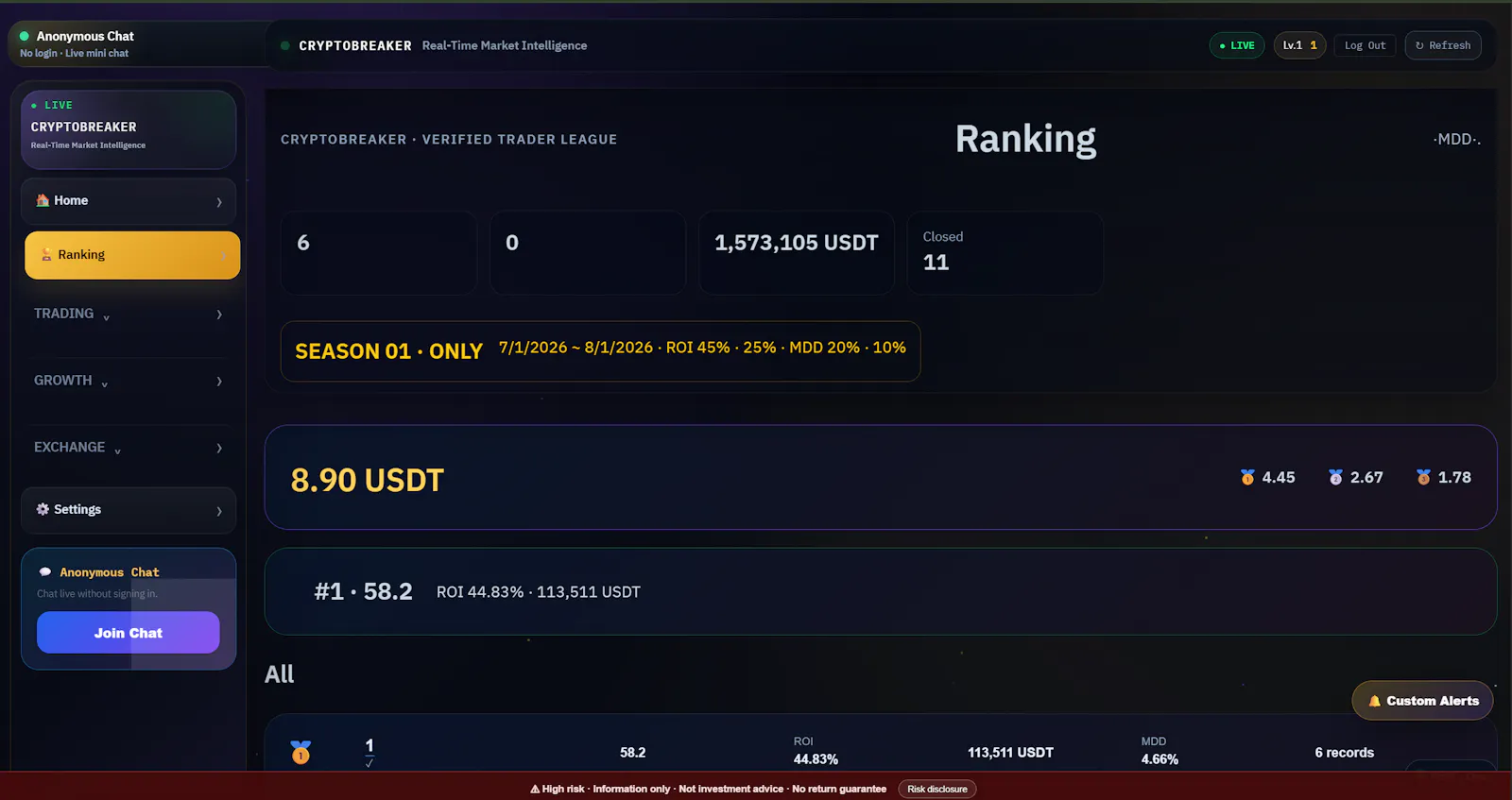Click the ·MDD·. label at top right
The height and width of the screenshot is (800, 1512).
1457,139
